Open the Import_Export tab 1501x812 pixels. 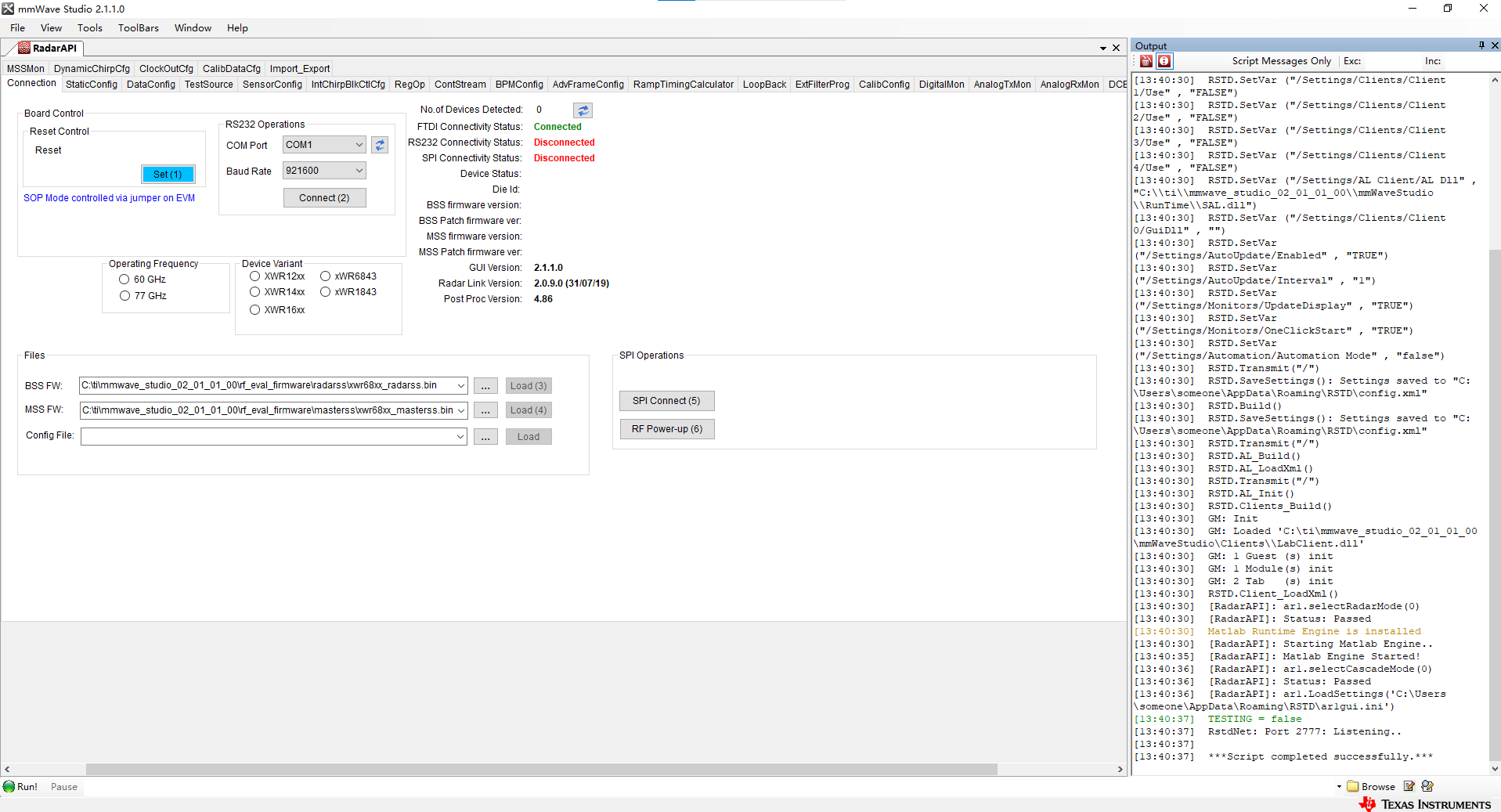click(300, 69)
